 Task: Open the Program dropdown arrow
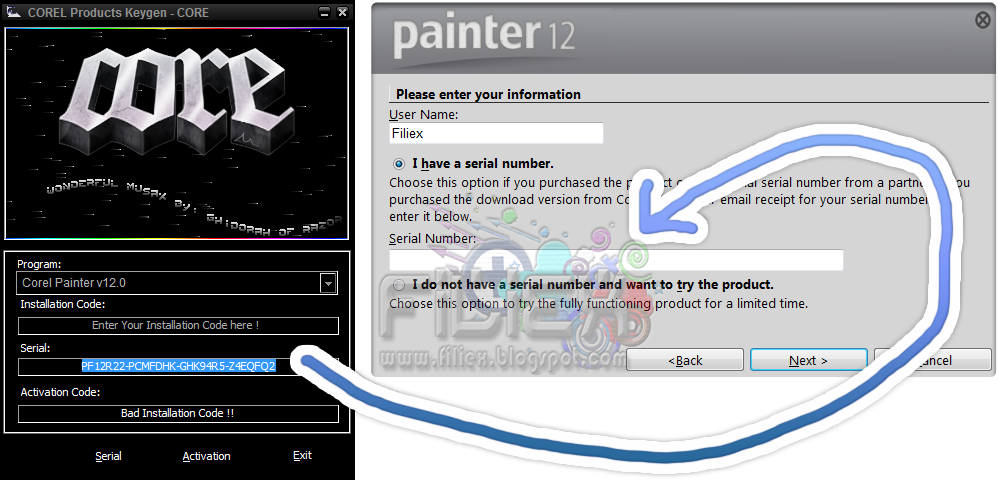tap(328, 283)
